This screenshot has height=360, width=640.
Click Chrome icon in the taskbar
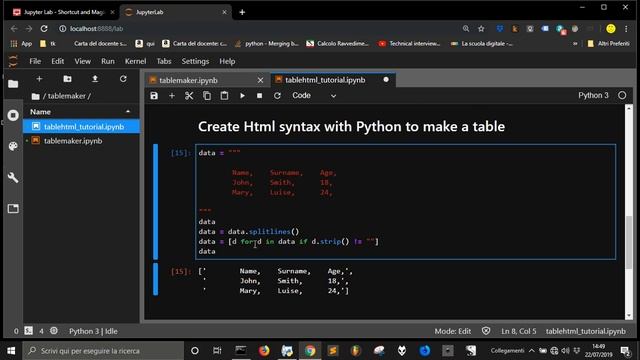[x=310, y=351]
